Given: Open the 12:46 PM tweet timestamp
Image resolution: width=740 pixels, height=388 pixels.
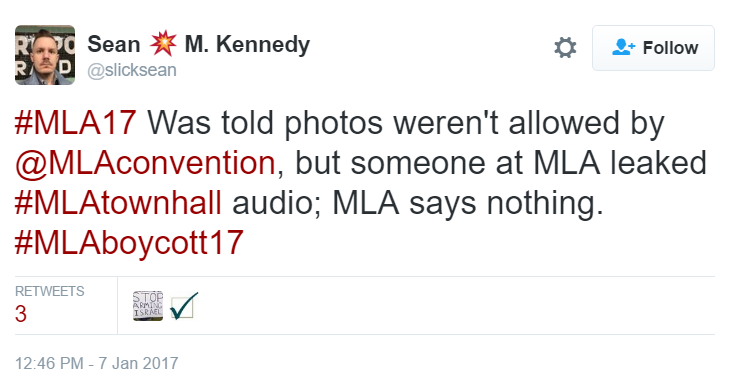Looking at the screenshot, I should (49, 363).
